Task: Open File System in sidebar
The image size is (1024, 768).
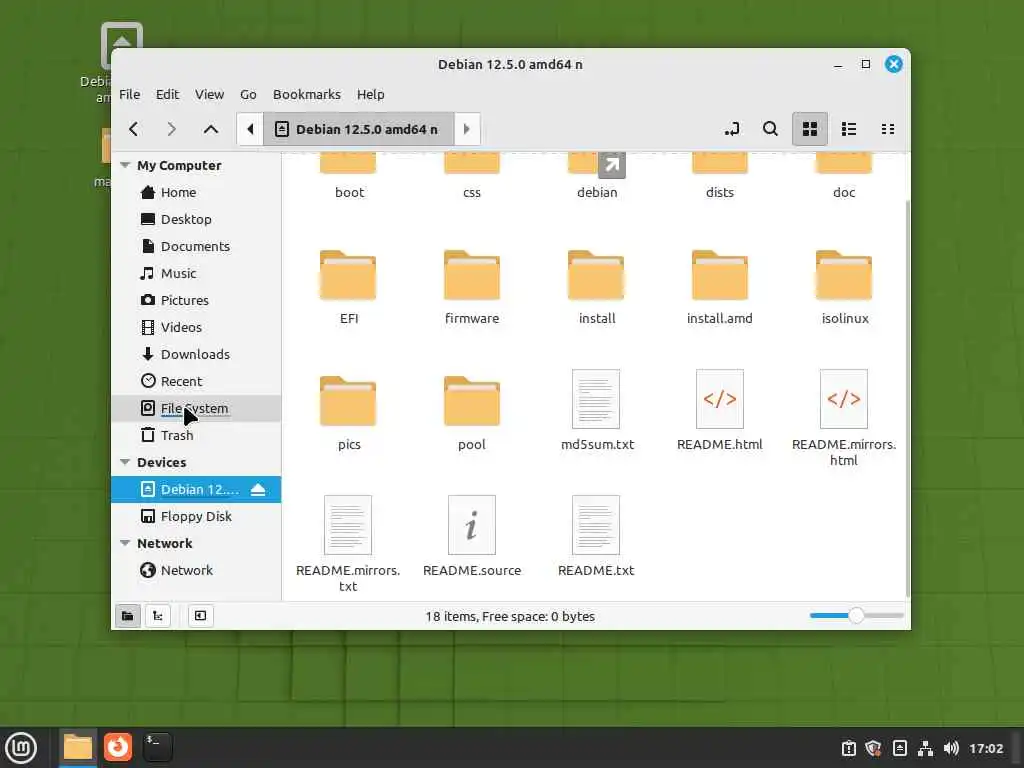Action: pos(196,408)
